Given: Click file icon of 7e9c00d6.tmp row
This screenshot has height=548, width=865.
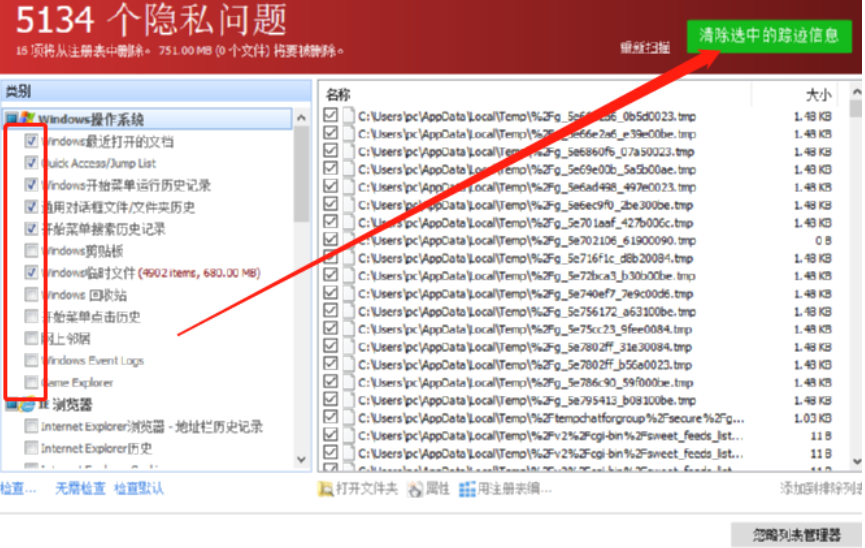Looking at the screenshot, I should pos(349,294).
